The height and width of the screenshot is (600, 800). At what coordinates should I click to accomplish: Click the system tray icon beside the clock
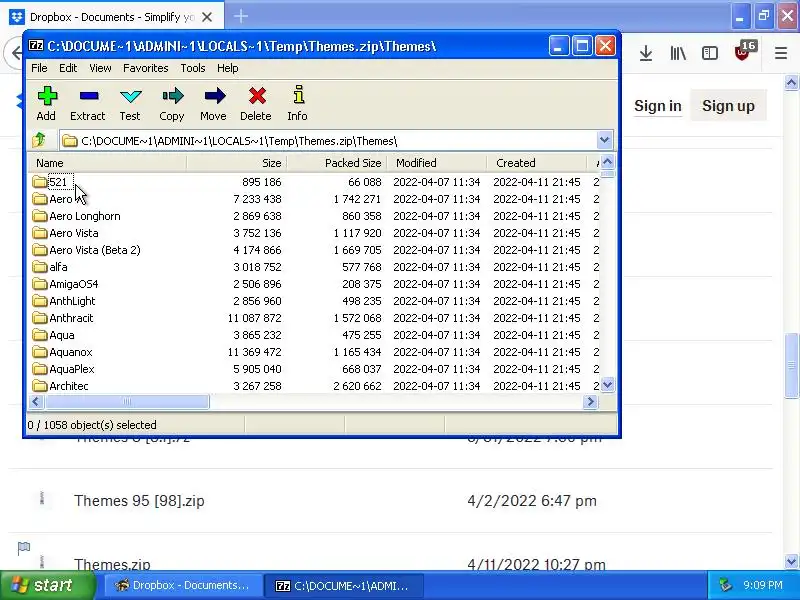(x=725, y=585)
